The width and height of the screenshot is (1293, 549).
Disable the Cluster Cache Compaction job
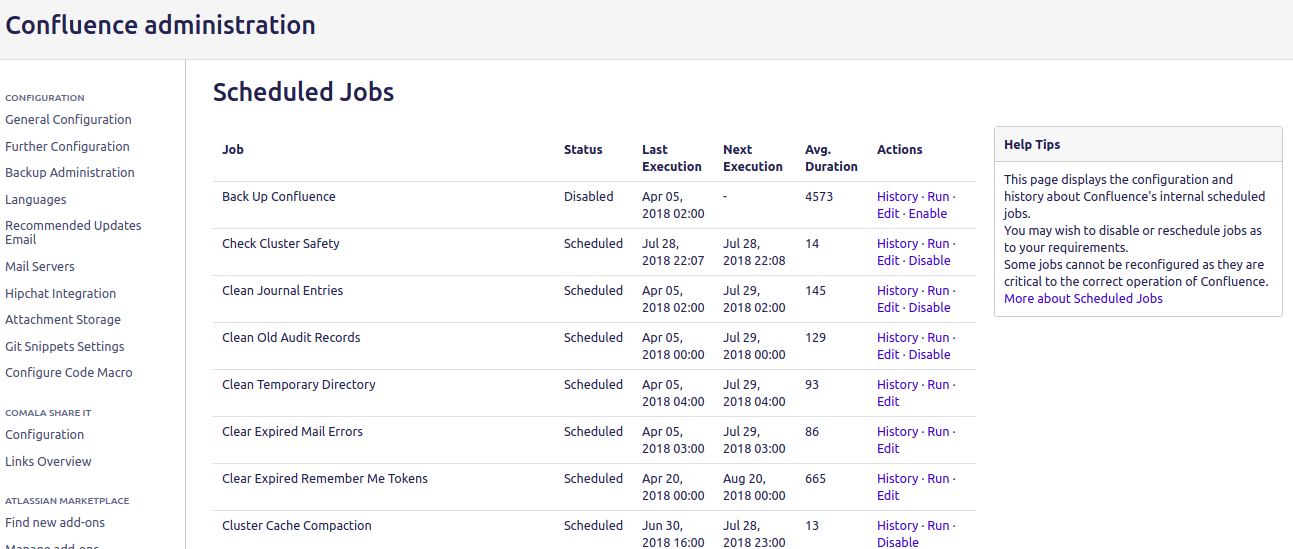click(x=897, y=543)
